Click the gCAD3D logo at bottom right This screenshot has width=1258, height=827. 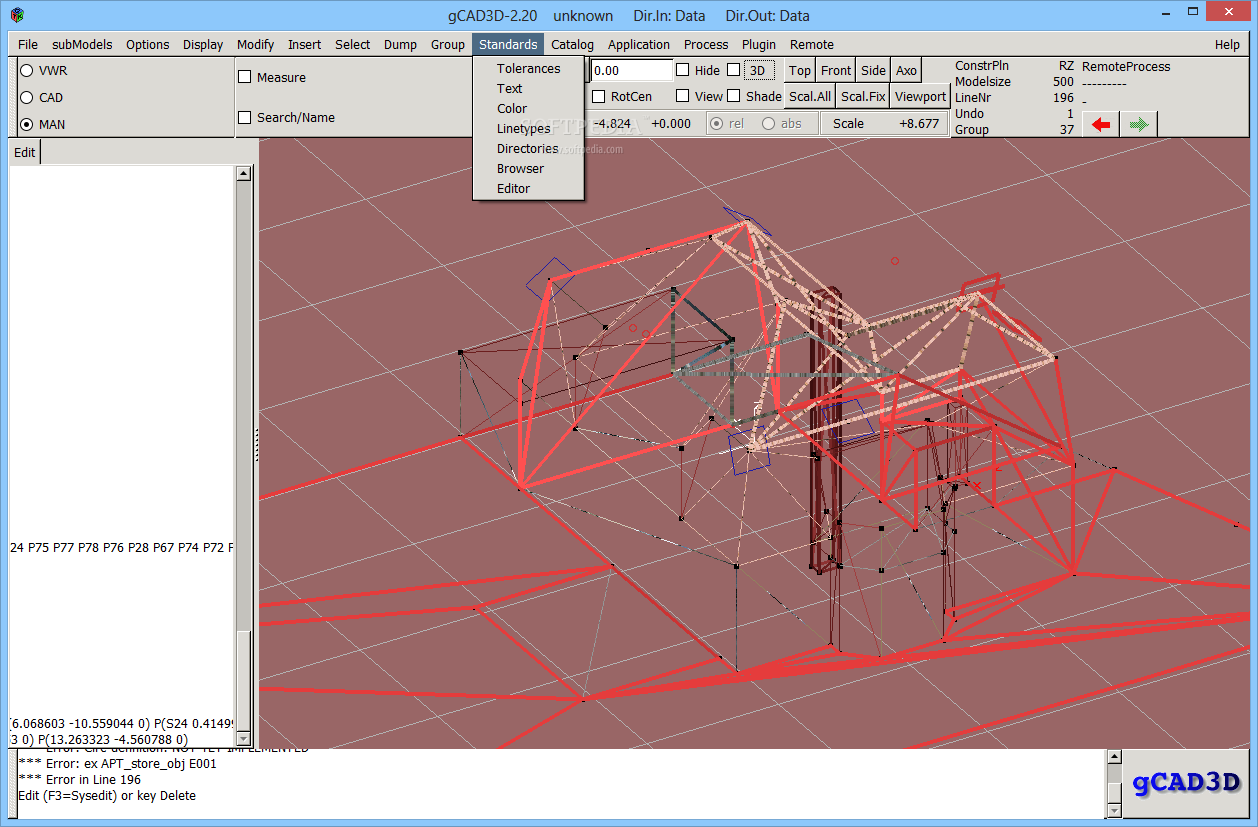click(1187, 783)
